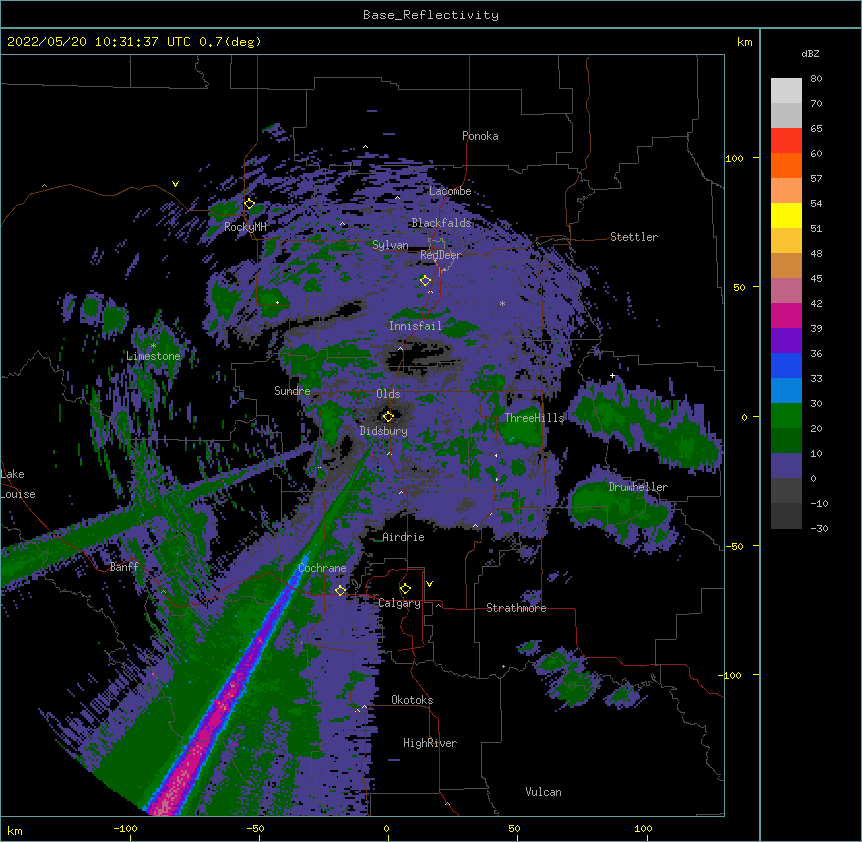Click the -50 tick on bottom horizontal axis
Screen dimensions: 862x842
tap(255, 828)
